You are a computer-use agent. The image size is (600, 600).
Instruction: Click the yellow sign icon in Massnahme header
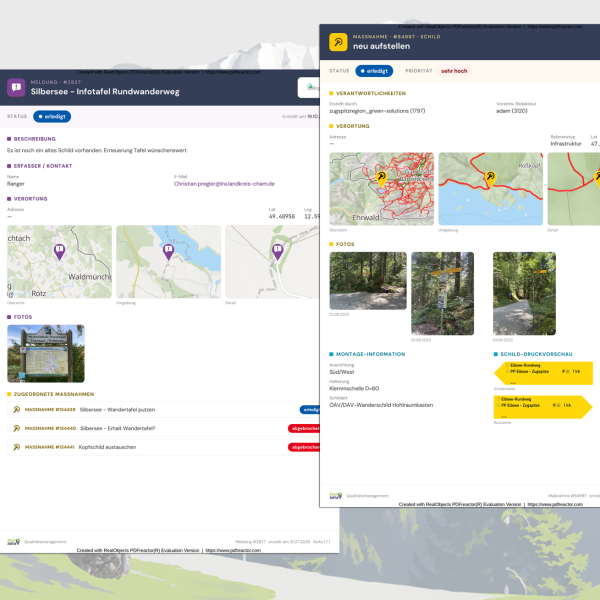[338, 42]
